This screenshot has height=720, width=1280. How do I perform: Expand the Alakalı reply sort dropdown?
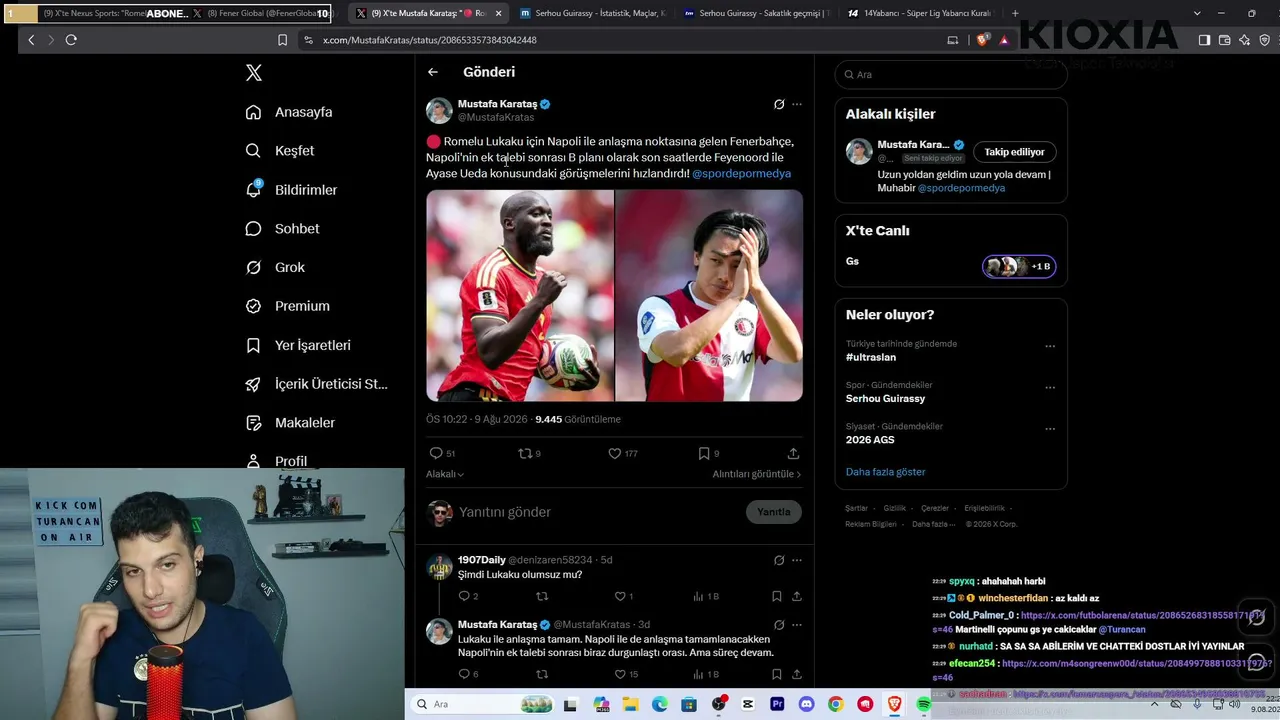[445, 474]
